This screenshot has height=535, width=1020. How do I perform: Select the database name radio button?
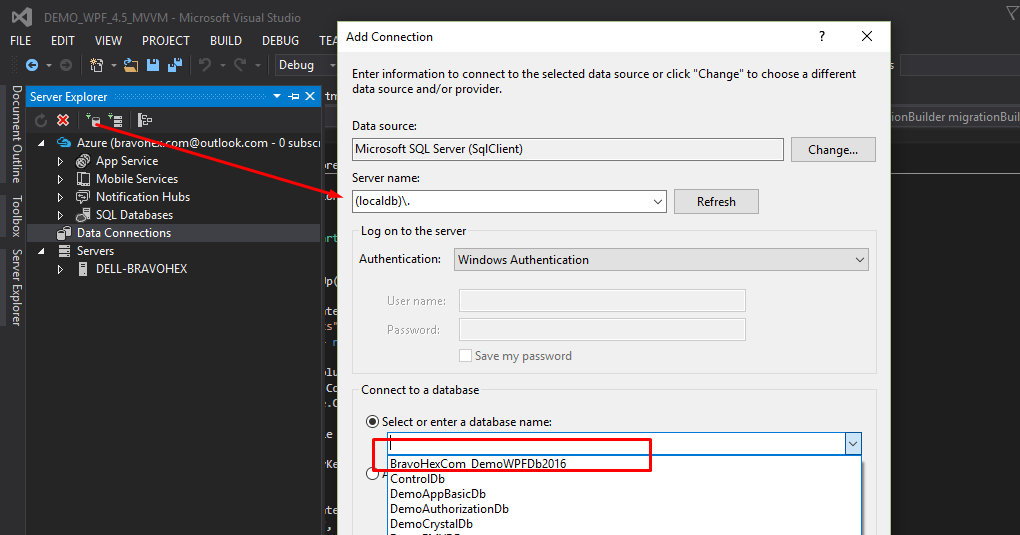[372, 422]
